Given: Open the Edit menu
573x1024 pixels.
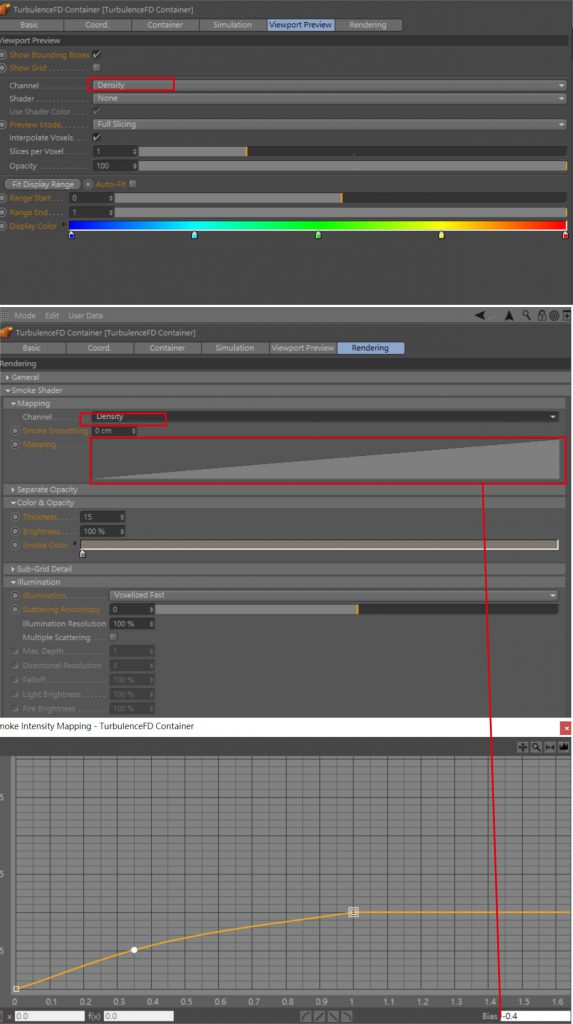Looking at the screenshot, I should pyautogui.click(x=52, y=315).
